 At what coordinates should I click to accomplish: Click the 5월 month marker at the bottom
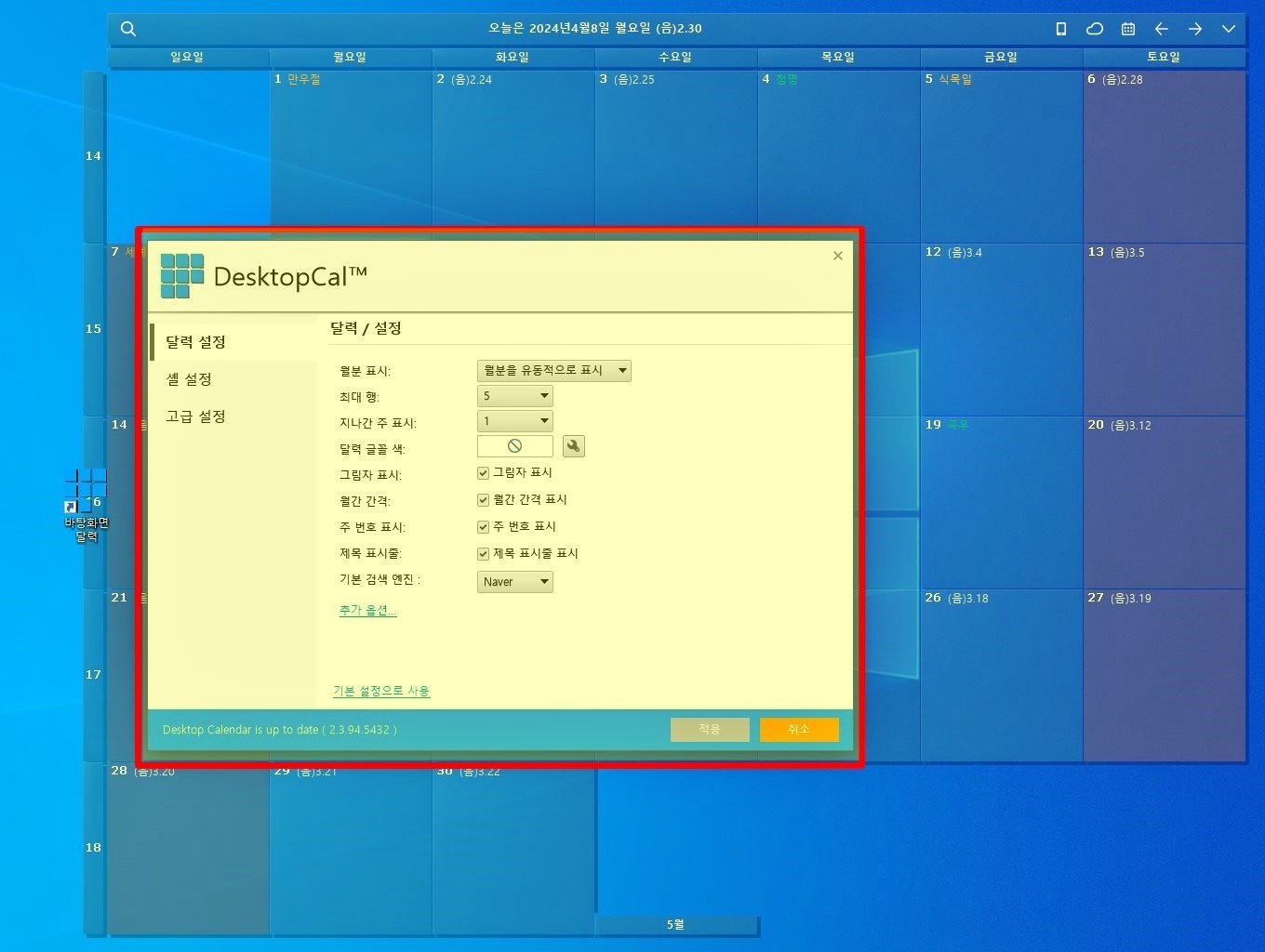coord(676,925)
